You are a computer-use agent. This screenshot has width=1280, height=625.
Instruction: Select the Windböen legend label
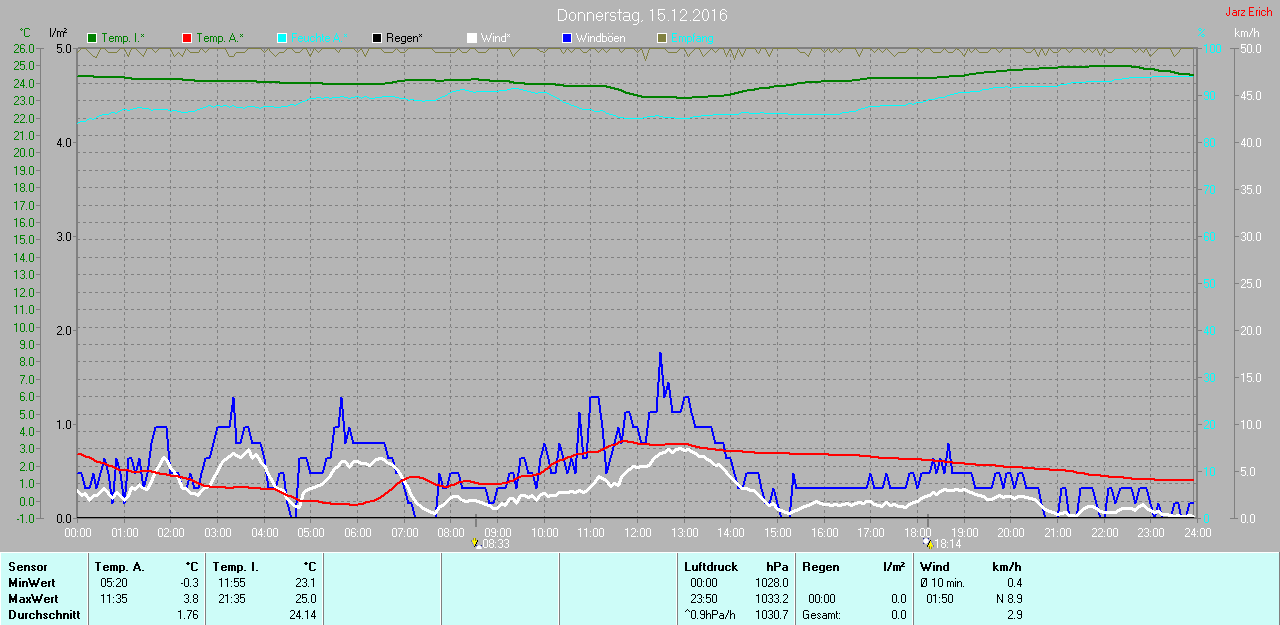(x=598, y=38)
